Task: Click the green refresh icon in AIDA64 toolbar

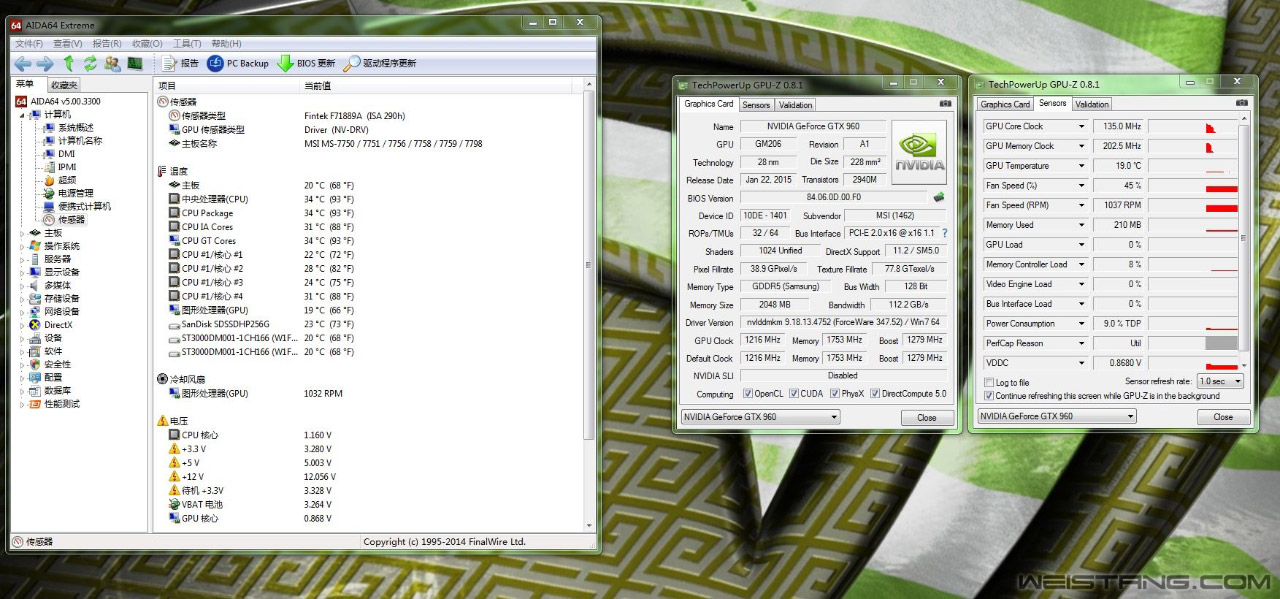Action: point(90,63)
